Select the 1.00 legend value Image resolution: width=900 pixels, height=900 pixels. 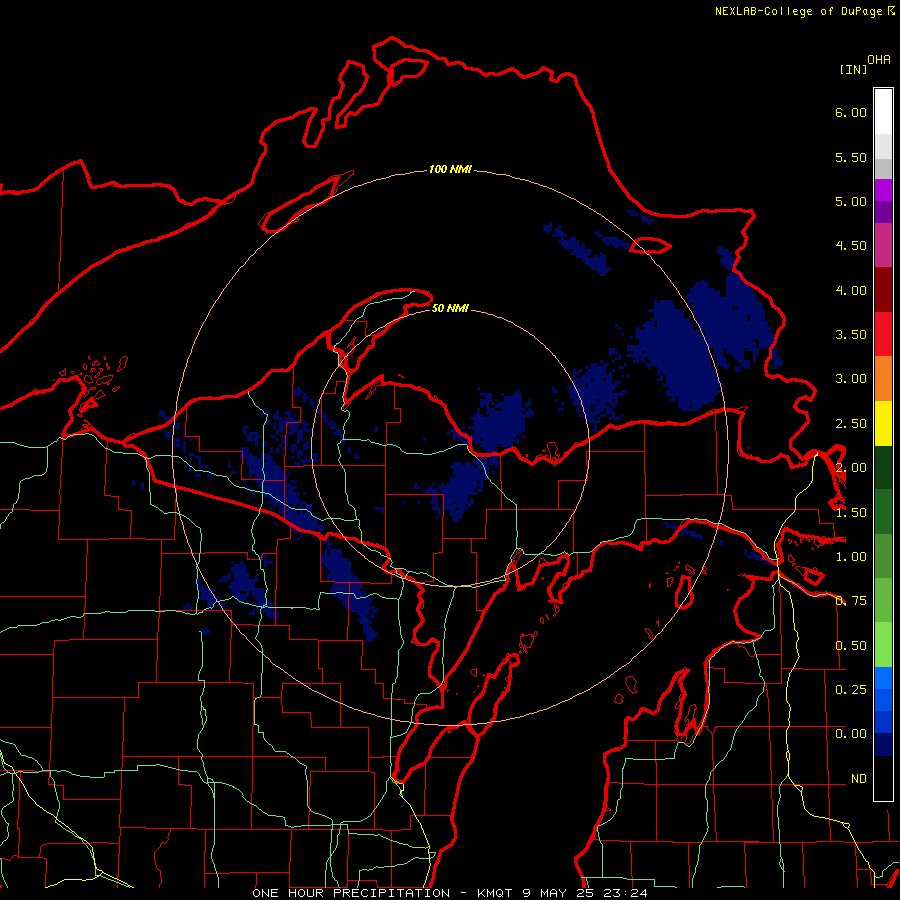851,557
